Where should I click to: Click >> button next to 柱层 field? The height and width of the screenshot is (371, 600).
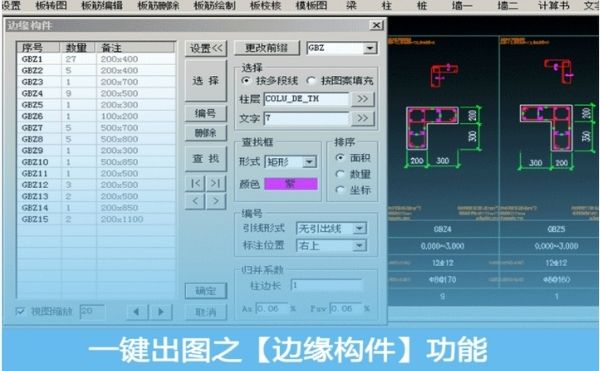[362, 99]
